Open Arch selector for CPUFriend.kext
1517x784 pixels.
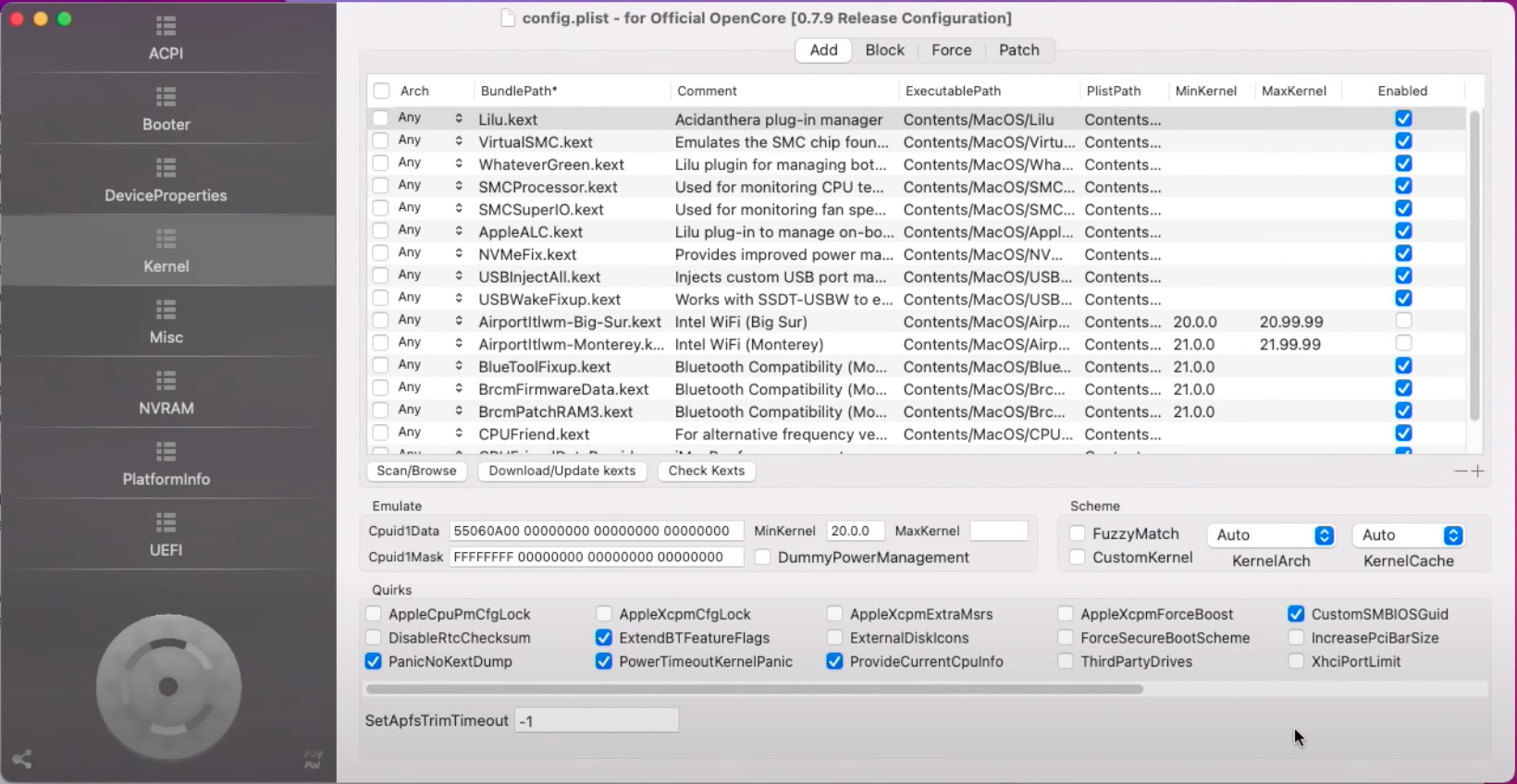[x=431, y=433]
